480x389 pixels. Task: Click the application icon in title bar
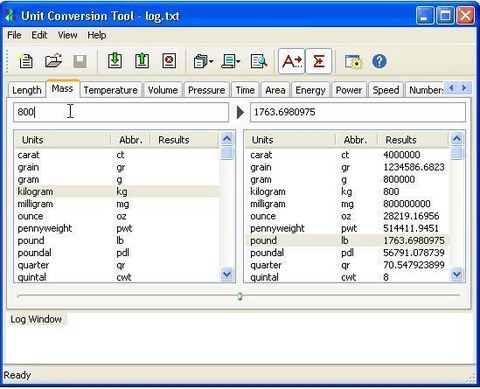point(10,16)
